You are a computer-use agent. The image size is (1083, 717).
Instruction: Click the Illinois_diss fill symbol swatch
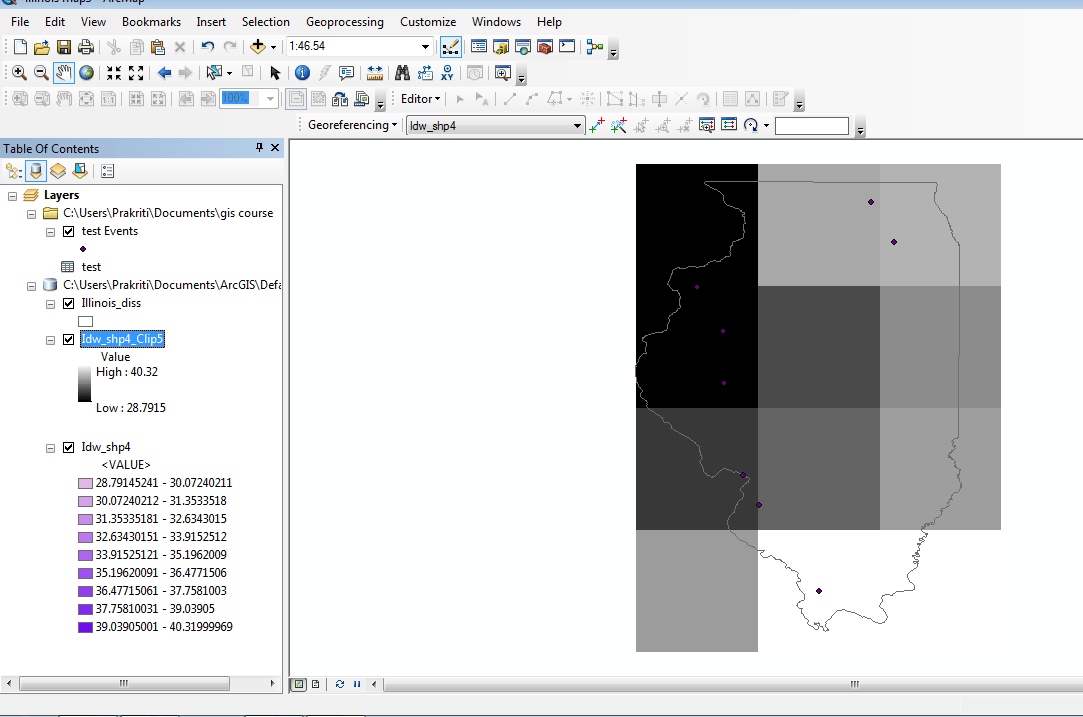click(x=85, y=321)
